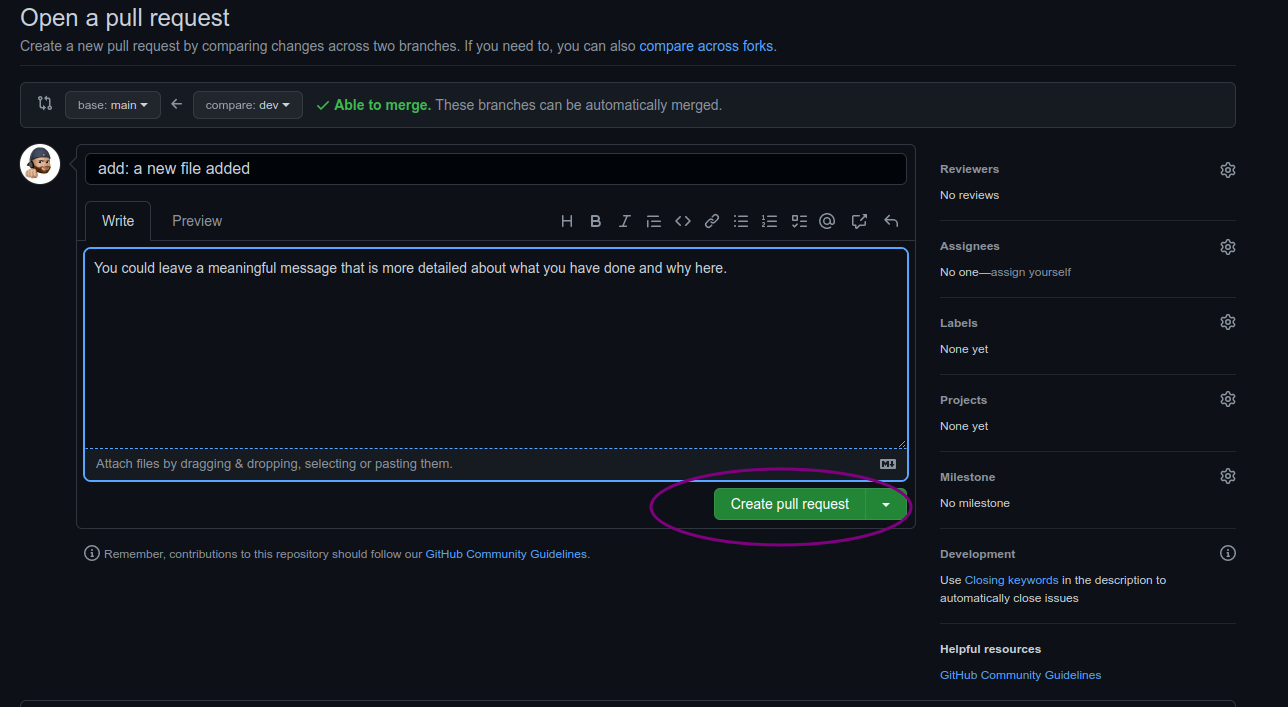
Task: Add a link using the link icon
Action: 712,221
